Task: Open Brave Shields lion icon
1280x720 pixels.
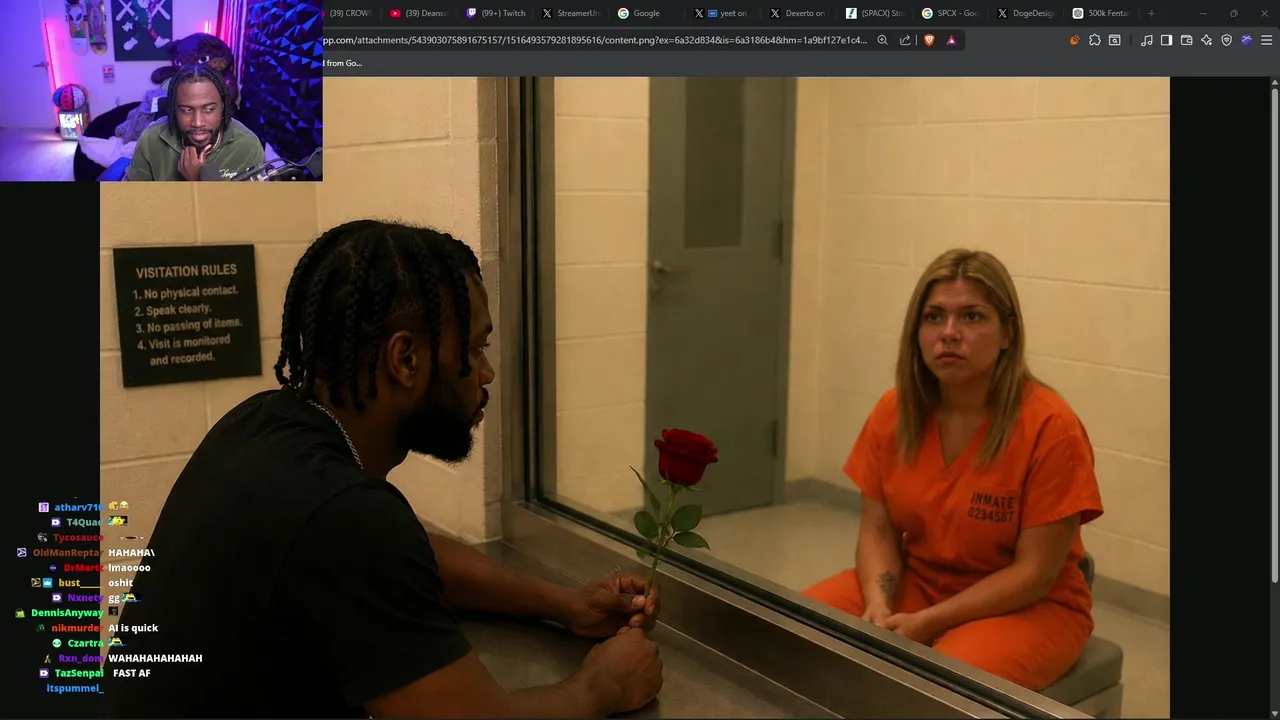Action: pyautogui.click(x=929, y=40)
